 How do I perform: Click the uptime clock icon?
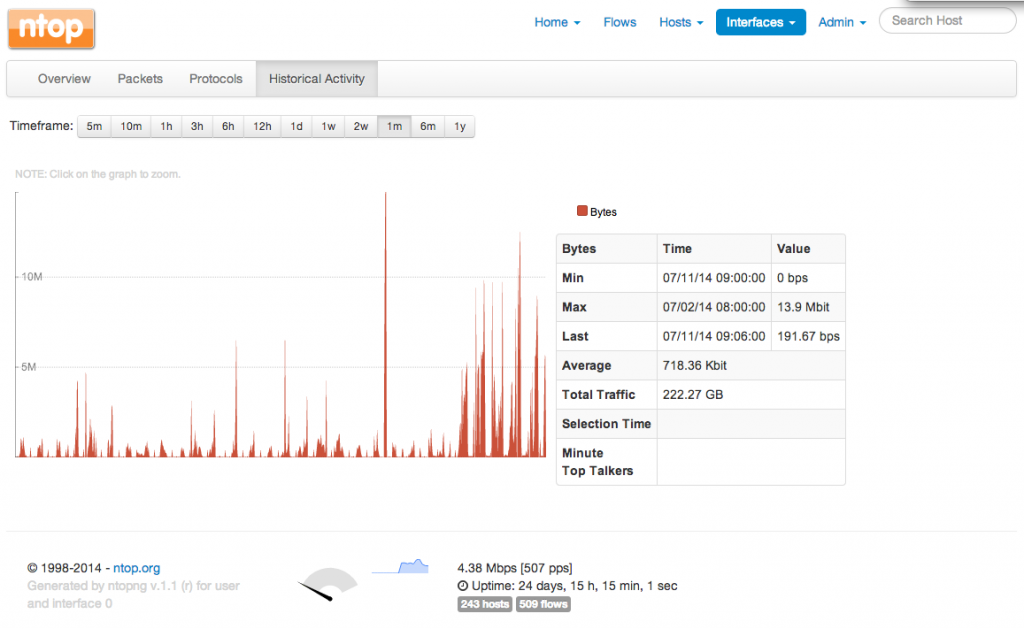tap(463, 586)
